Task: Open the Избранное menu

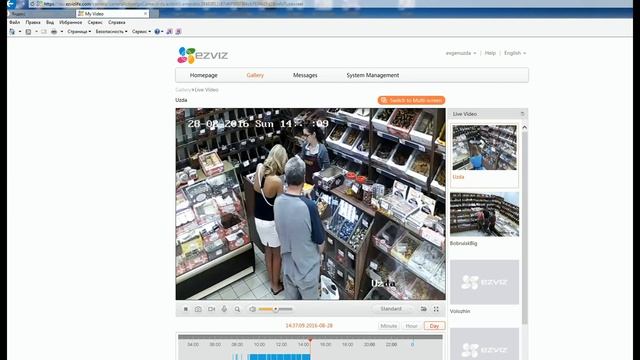Action: (x=71, y=22)
